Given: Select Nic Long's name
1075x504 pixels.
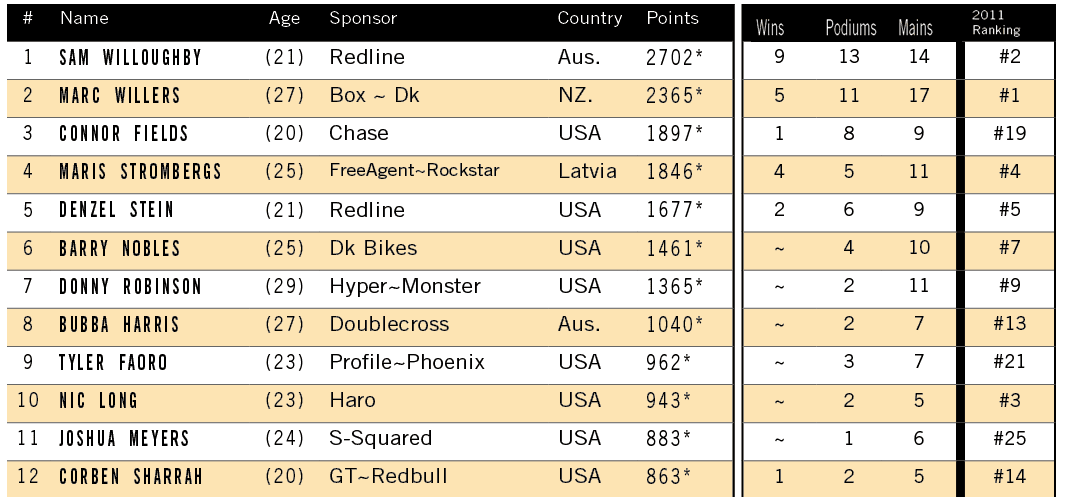Looking at the screenshot, I should tap(98, 401).
